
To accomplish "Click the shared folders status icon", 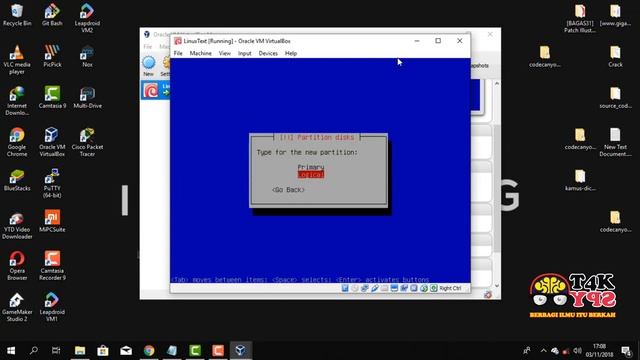I will [x=384, y=288].
